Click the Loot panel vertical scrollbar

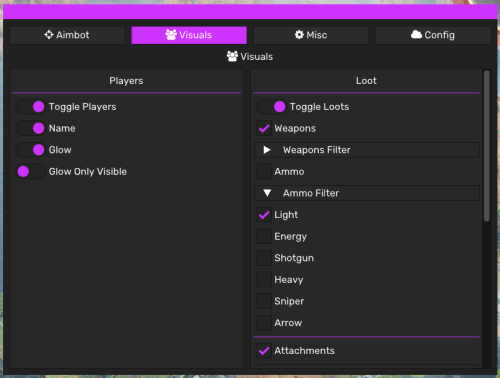coord(487,146)
